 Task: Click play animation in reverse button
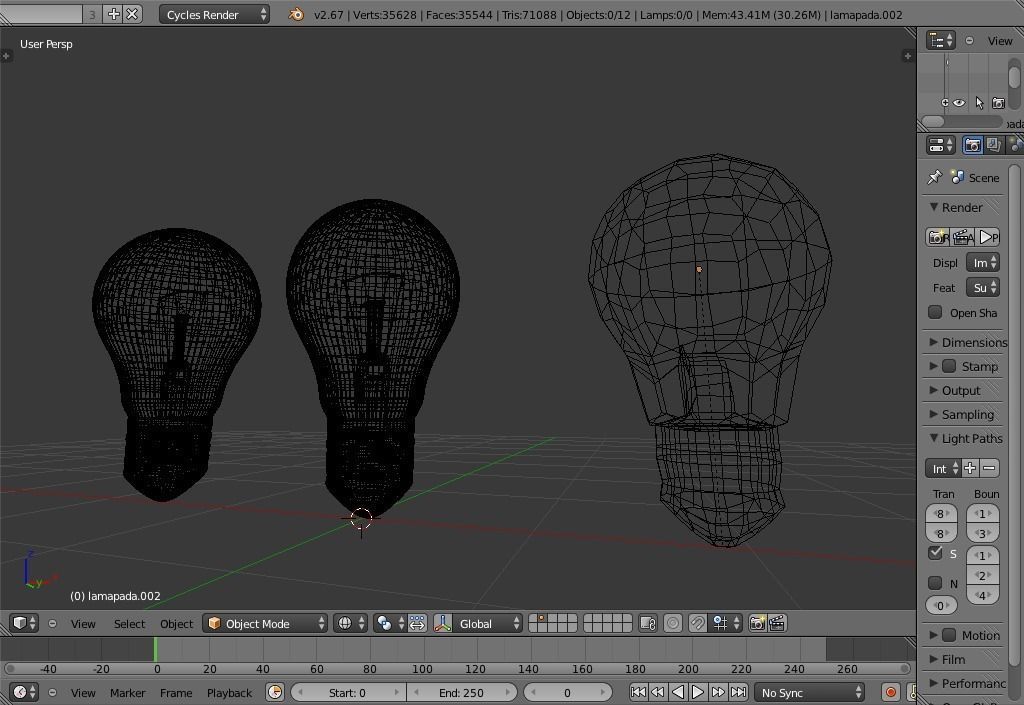click(678, 692)
